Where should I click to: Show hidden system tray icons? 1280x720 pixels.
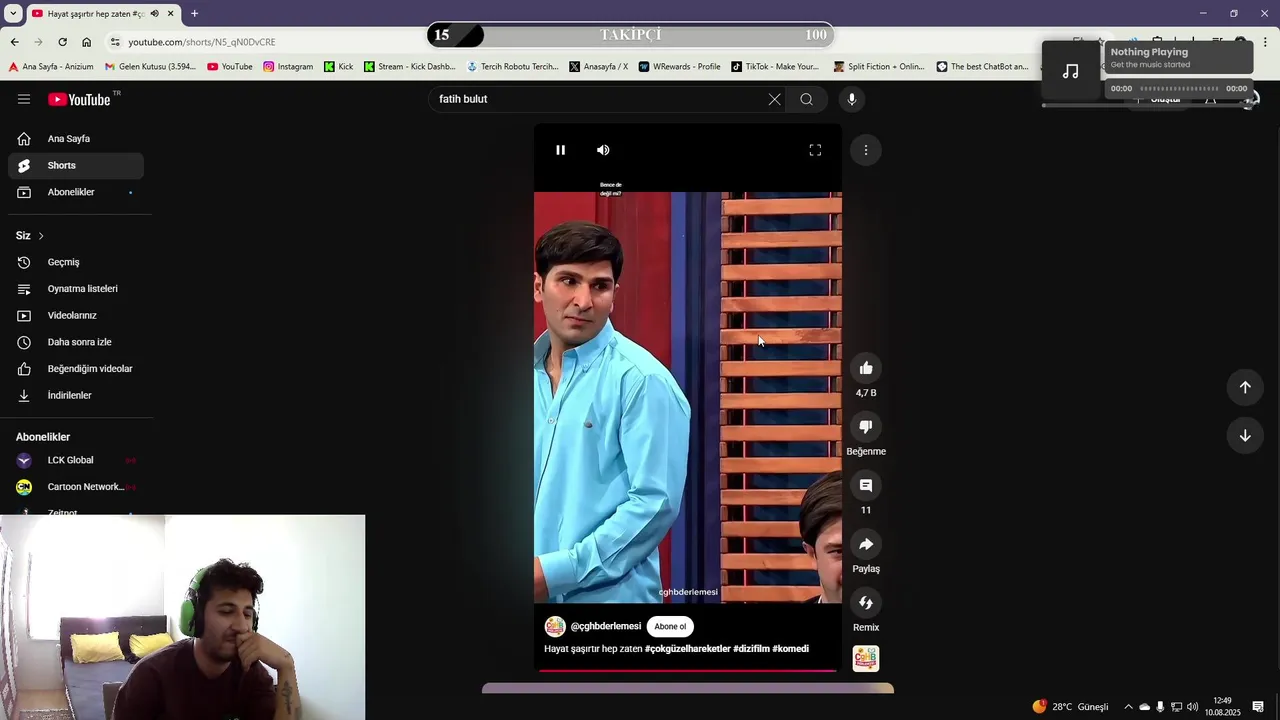(1128, 707)
